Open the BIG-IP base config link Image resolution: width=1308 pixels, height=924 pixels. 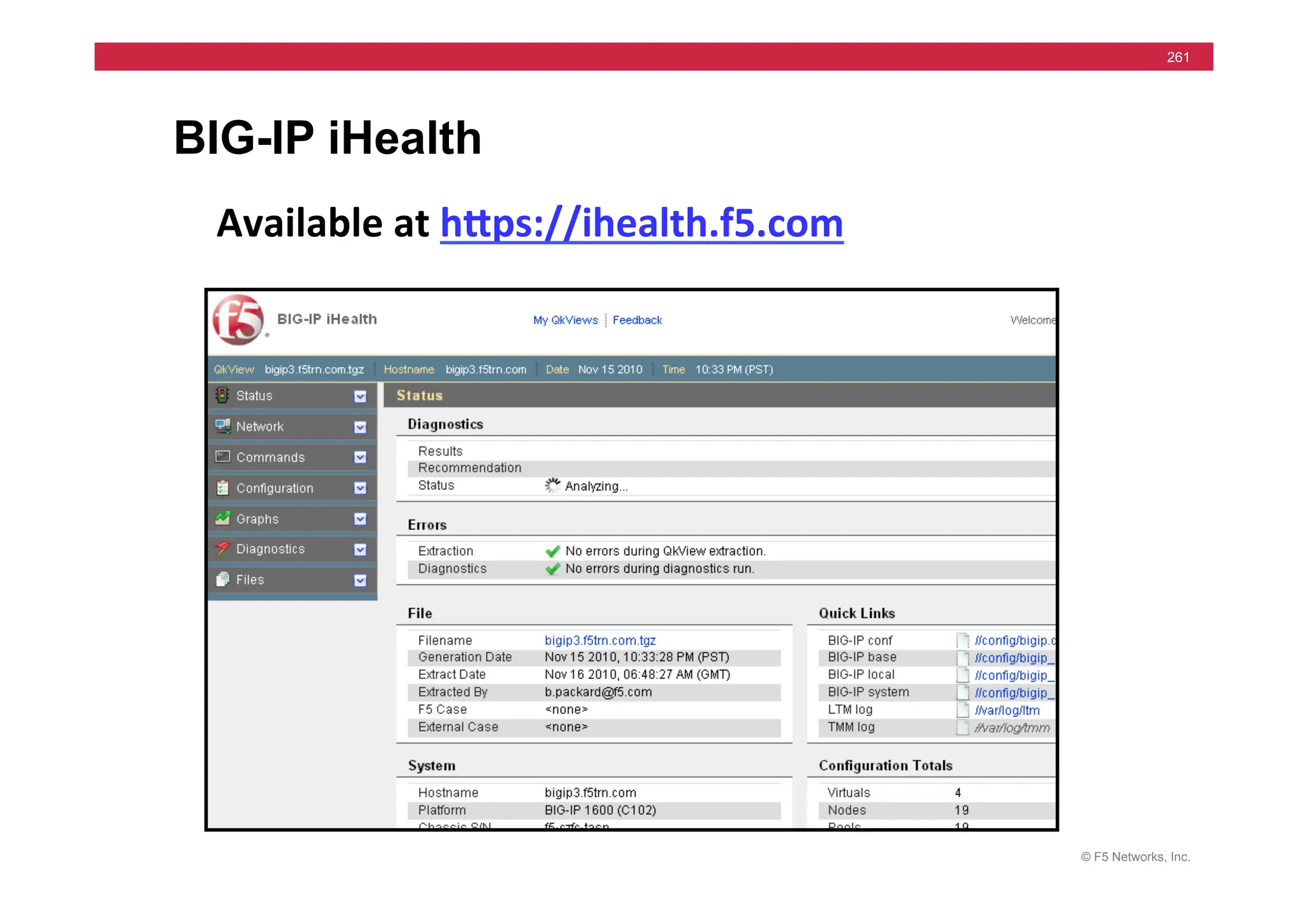click(1014, 658)
